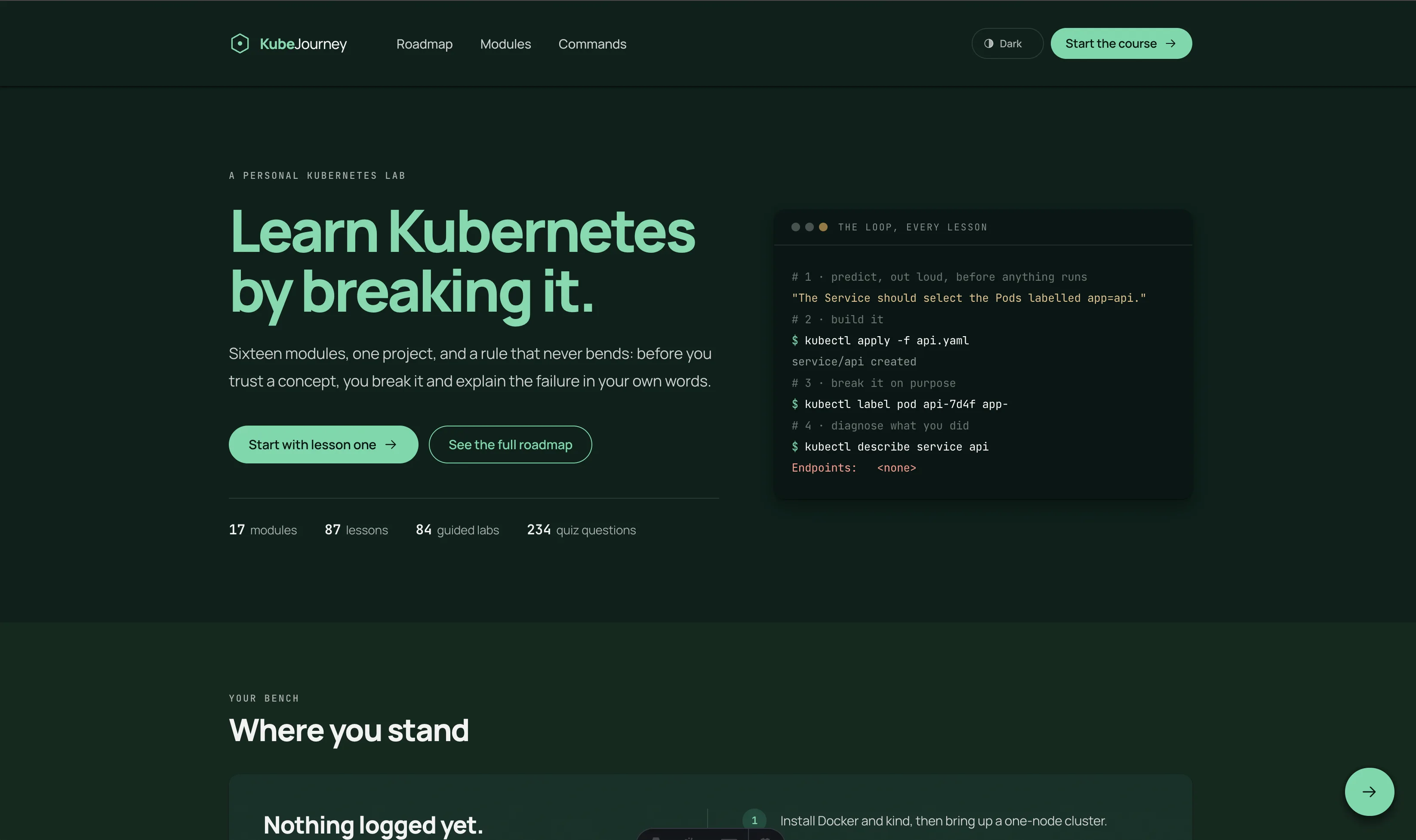Click the 'kubectl apply -f api.yaml' line

tap(880, 340)
